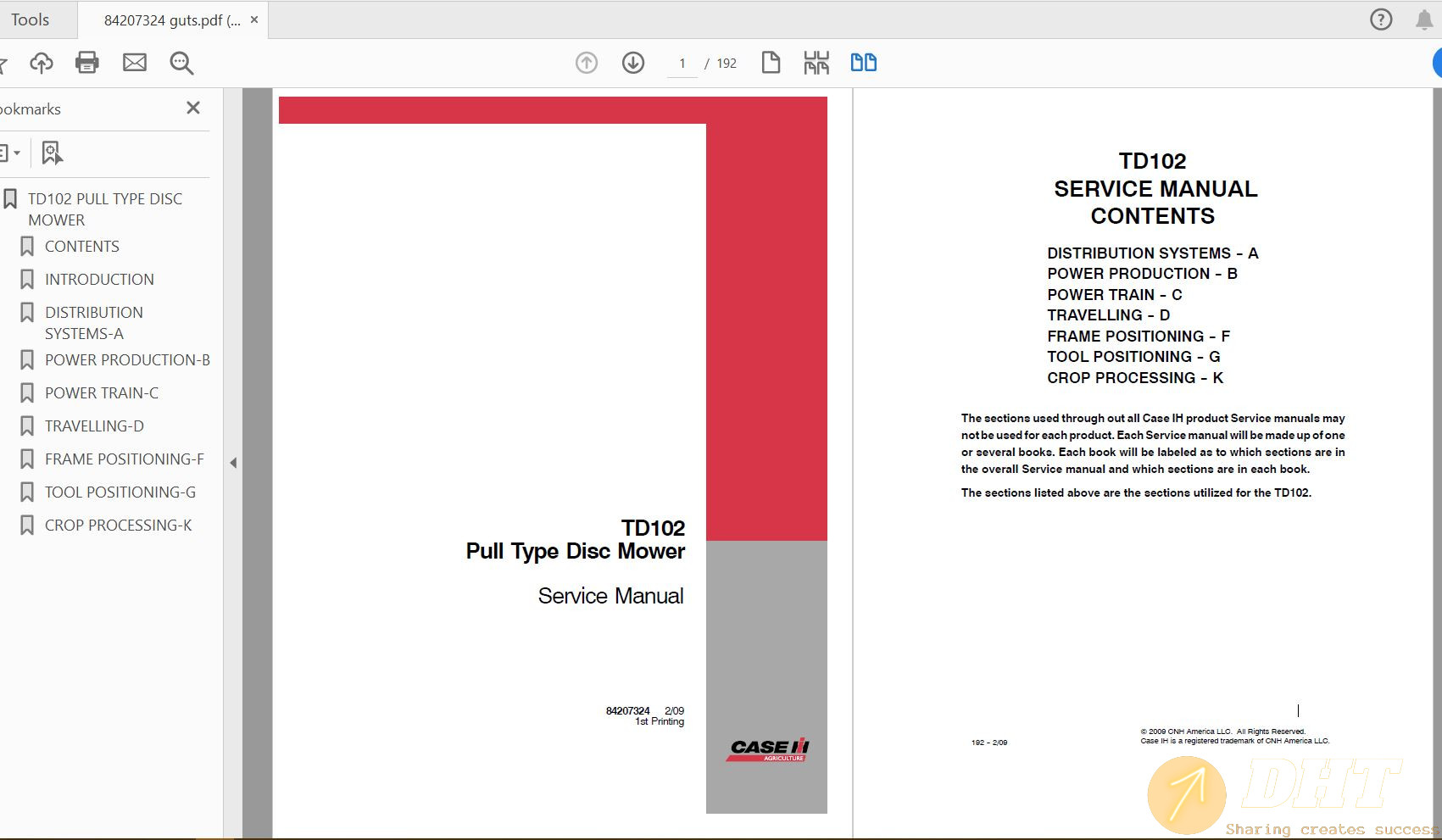Toggle two-page view icon
Viewport: 1442px width, 840px height.
[864, 63]
